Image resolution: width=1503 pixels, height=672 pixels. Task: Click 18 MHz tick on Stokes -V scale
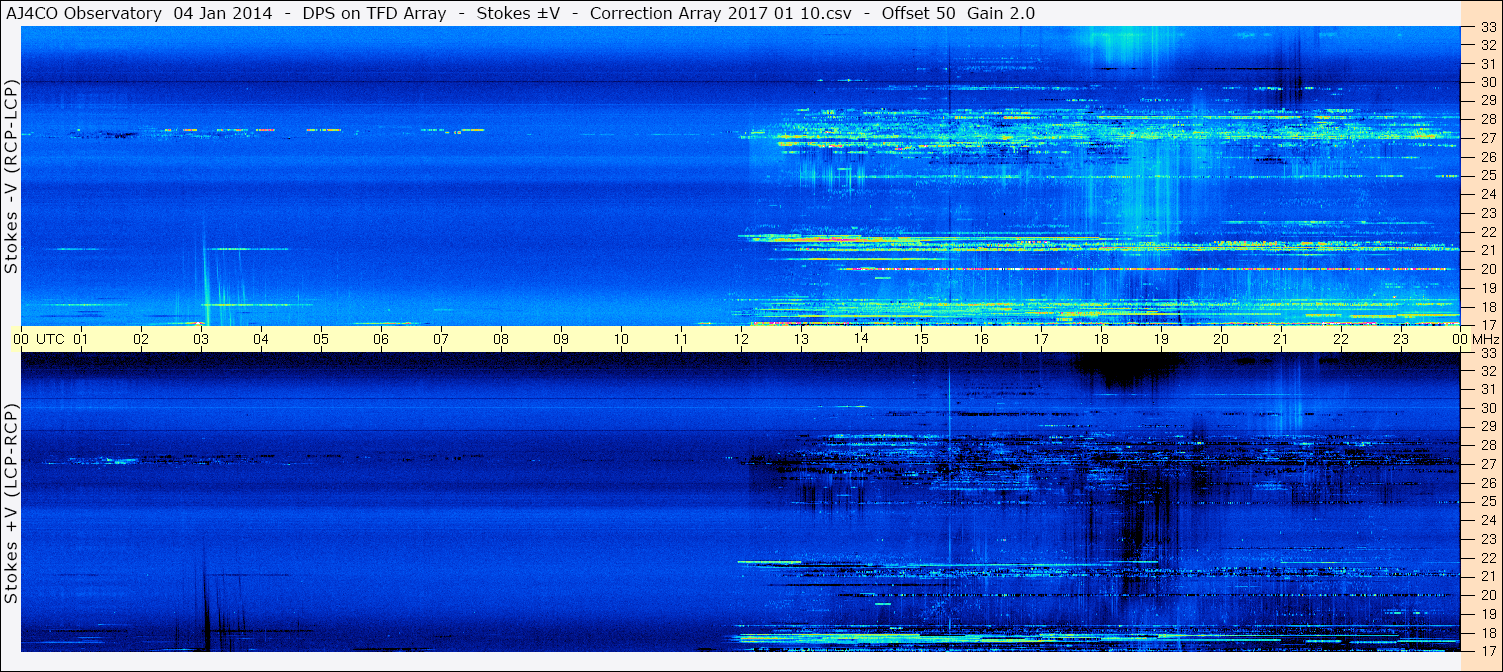tap(1488, 307)
